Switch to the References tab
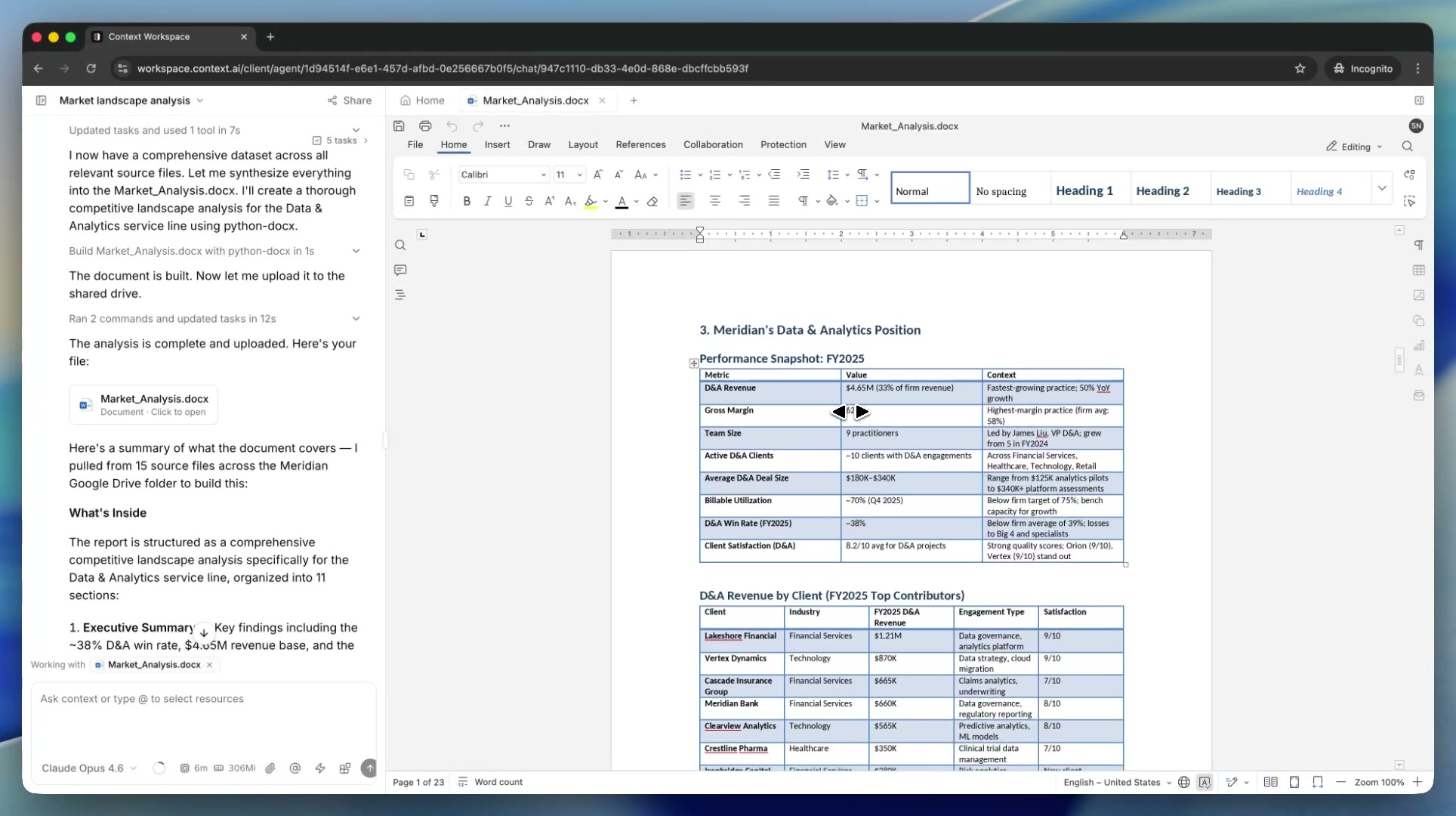Image resolution: width=1456 pixels, height=816 pixels. (640, 145)
